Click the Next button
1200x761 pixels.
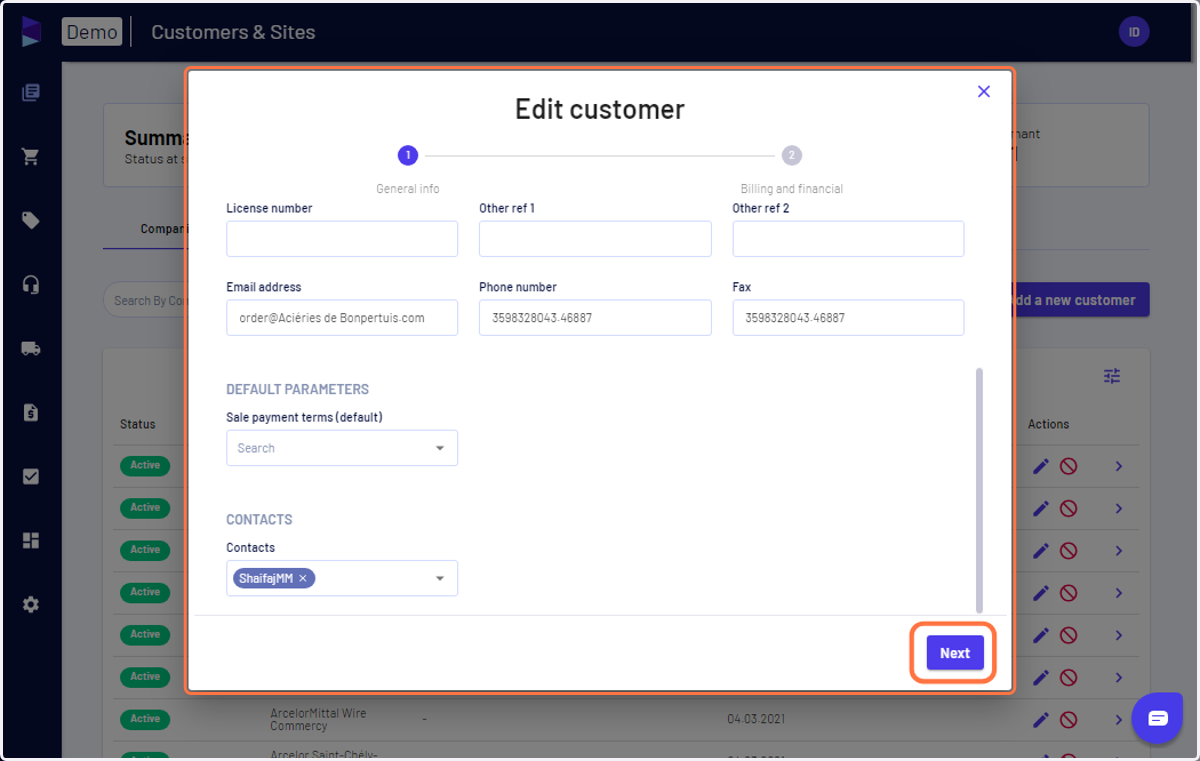955,653
